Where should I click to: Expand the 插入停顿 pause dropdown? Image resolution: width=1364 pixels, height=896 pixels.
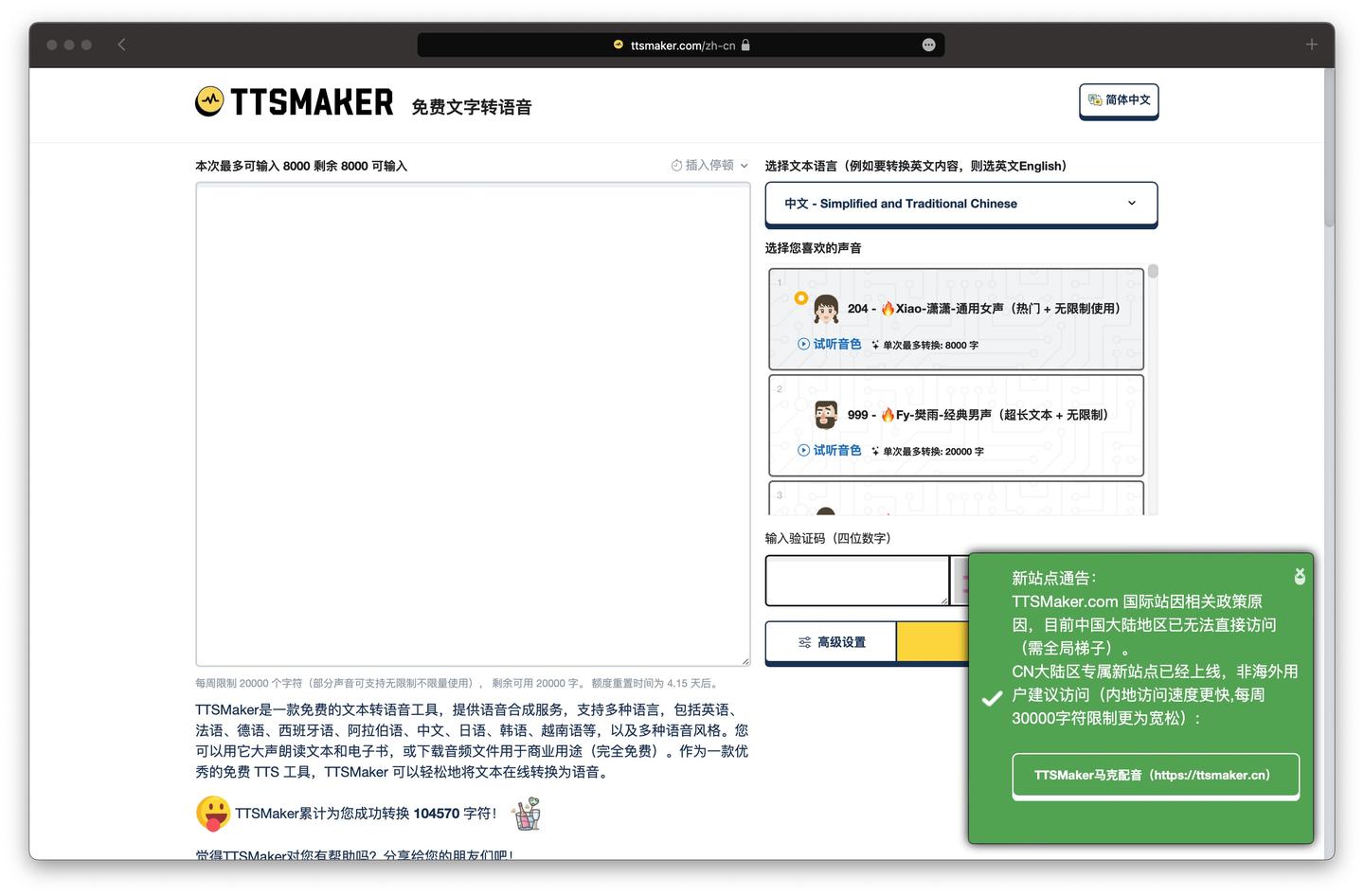pyautogui.click(x=745, y=164)
